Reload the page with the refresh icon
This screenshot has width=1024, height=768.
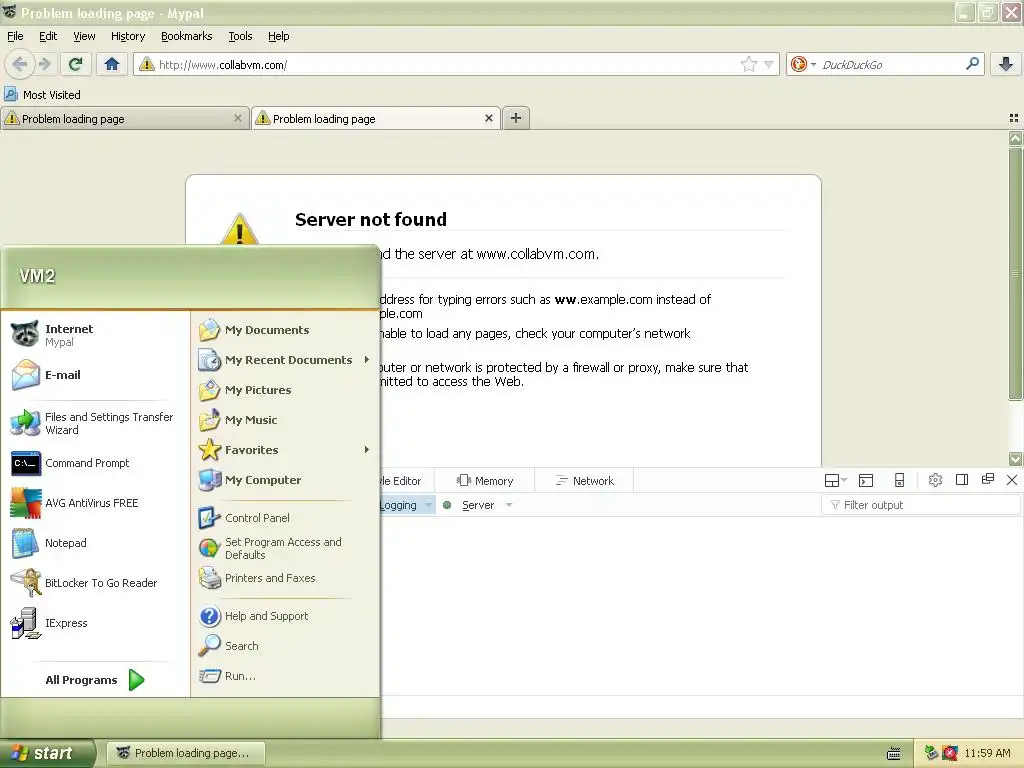pyautogui.click(x=76, y=64)
